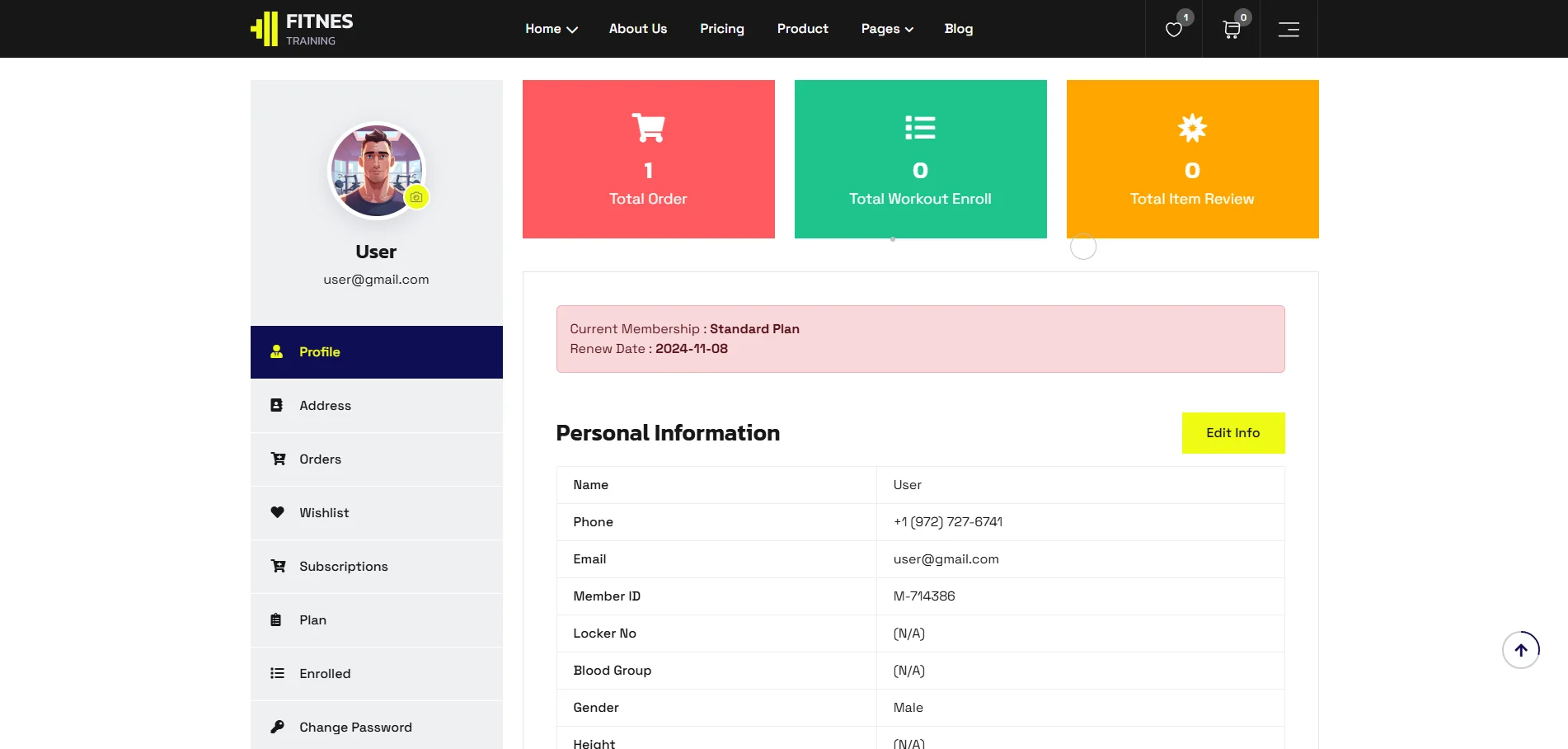Viewport: 1568px width, 749px height.
Task: Expand the Home dropdown menu
Action: pos(551,29)
